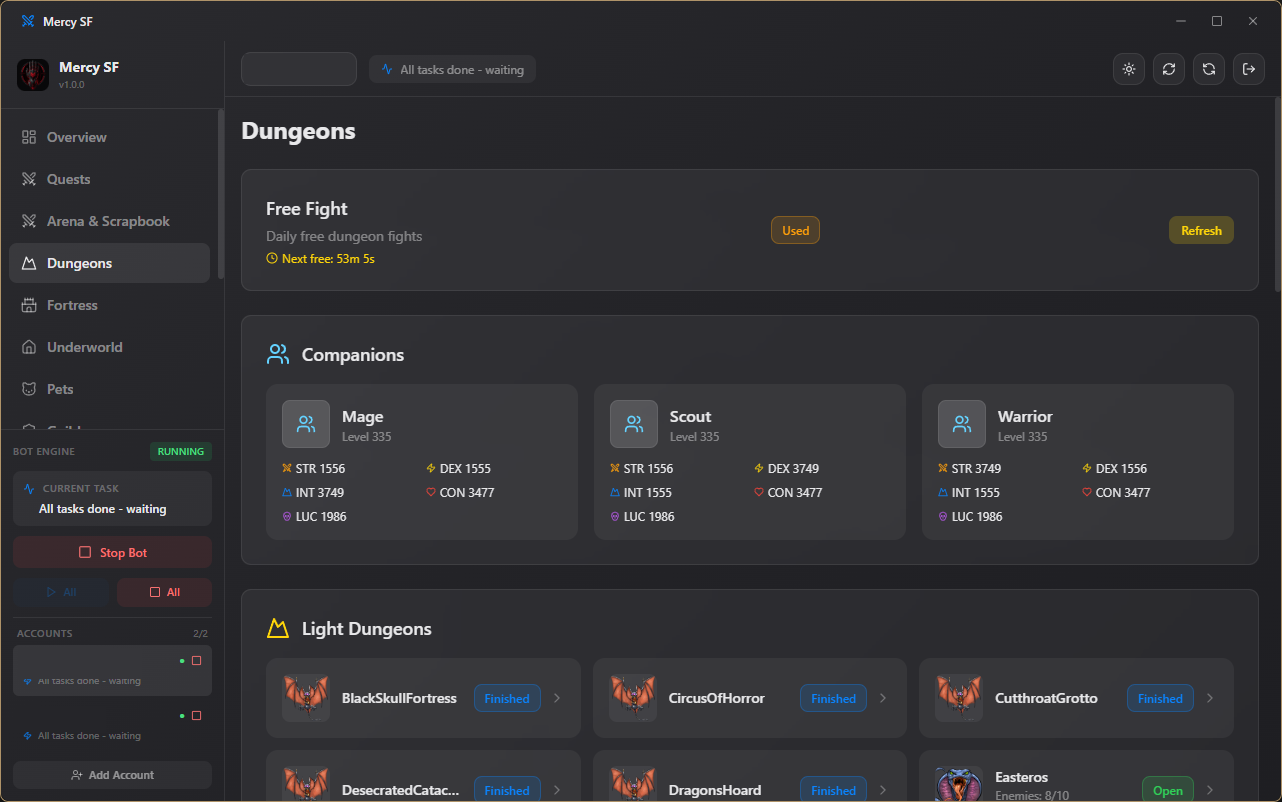Screen dimensions: 1282x802
Task: Click the pulse icon in top status chip
Action: 387,70
